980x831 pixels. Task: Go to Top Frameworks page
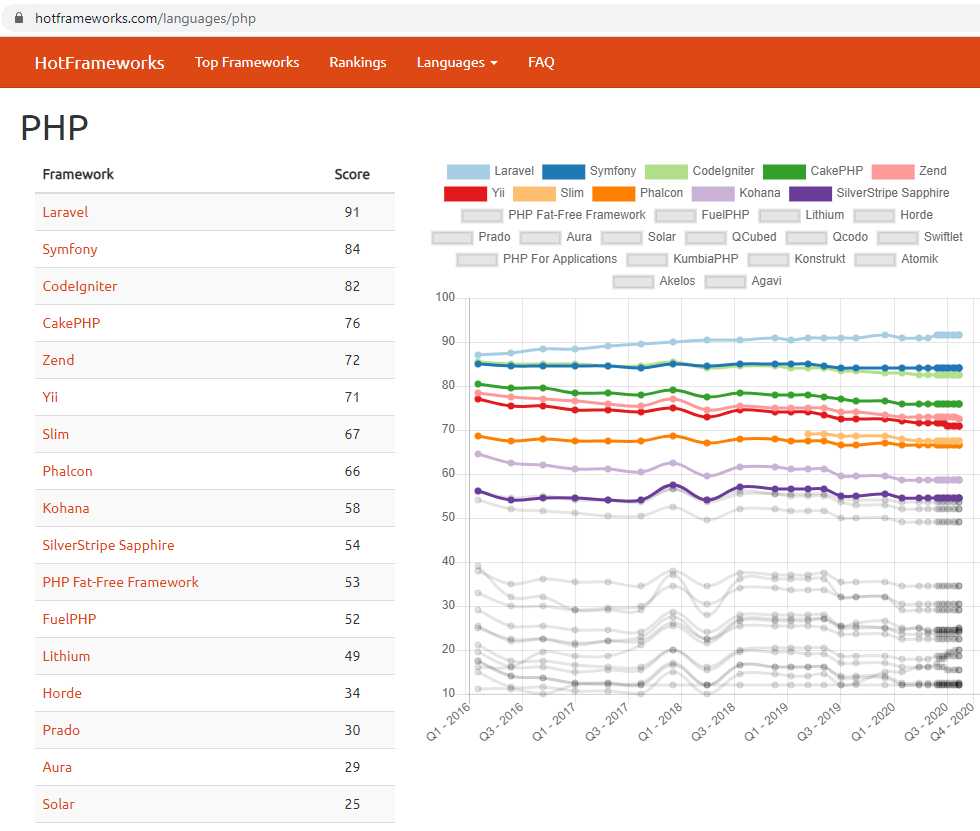[247, 62]
